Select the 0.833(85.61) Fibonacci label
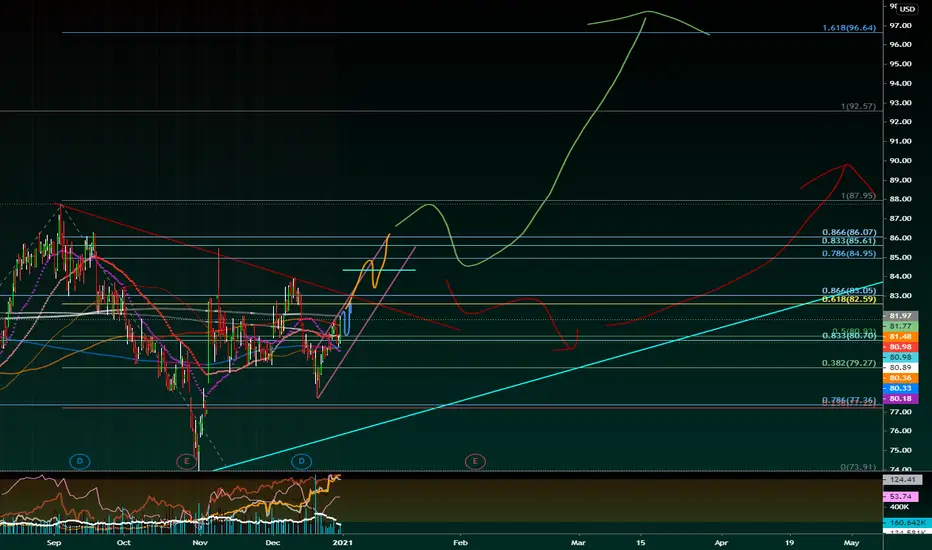932x550 pixels. (x=849, y=241)
